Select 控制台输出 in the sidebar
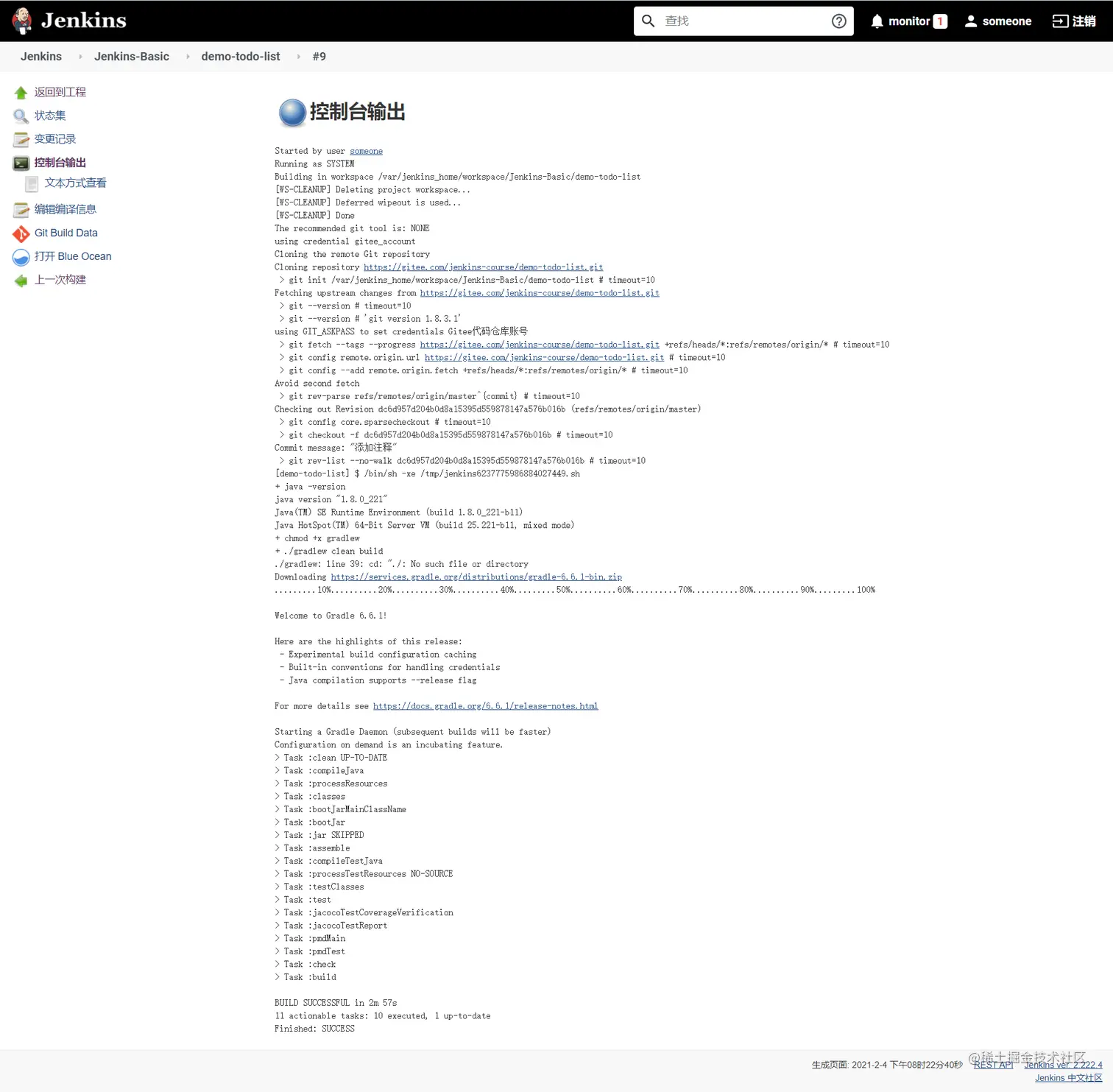Screen dimensions: 1113x1092 point(60,163)
